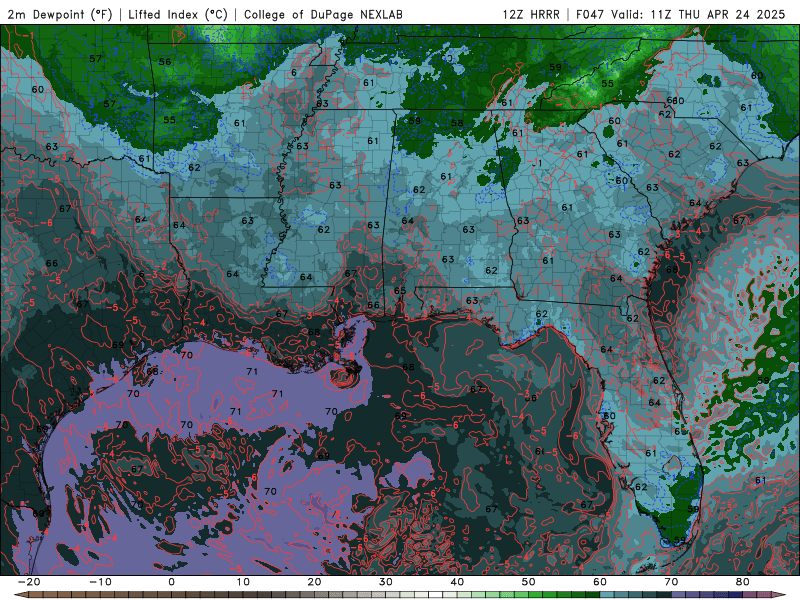
Task: Click the 0 label on the color scale
Action: (x=171, y=582)
